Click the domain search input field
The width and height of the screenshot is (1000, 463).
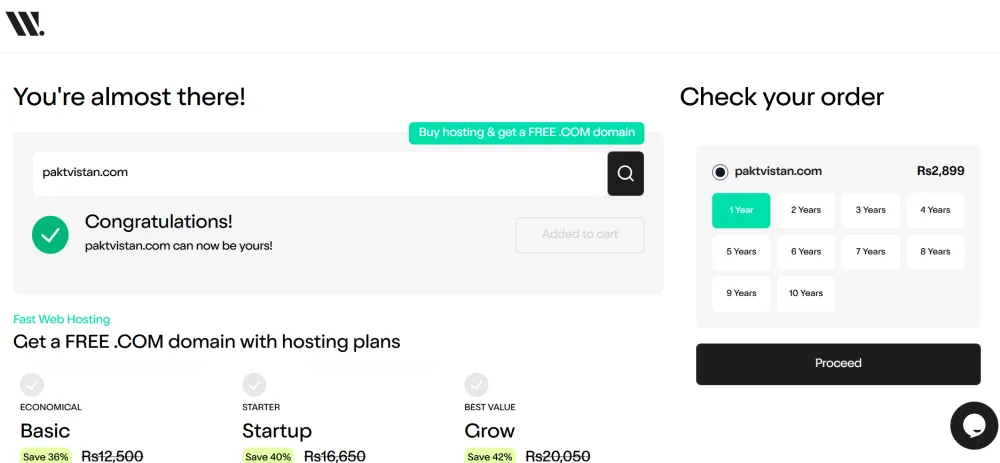(x=320, y=173)
